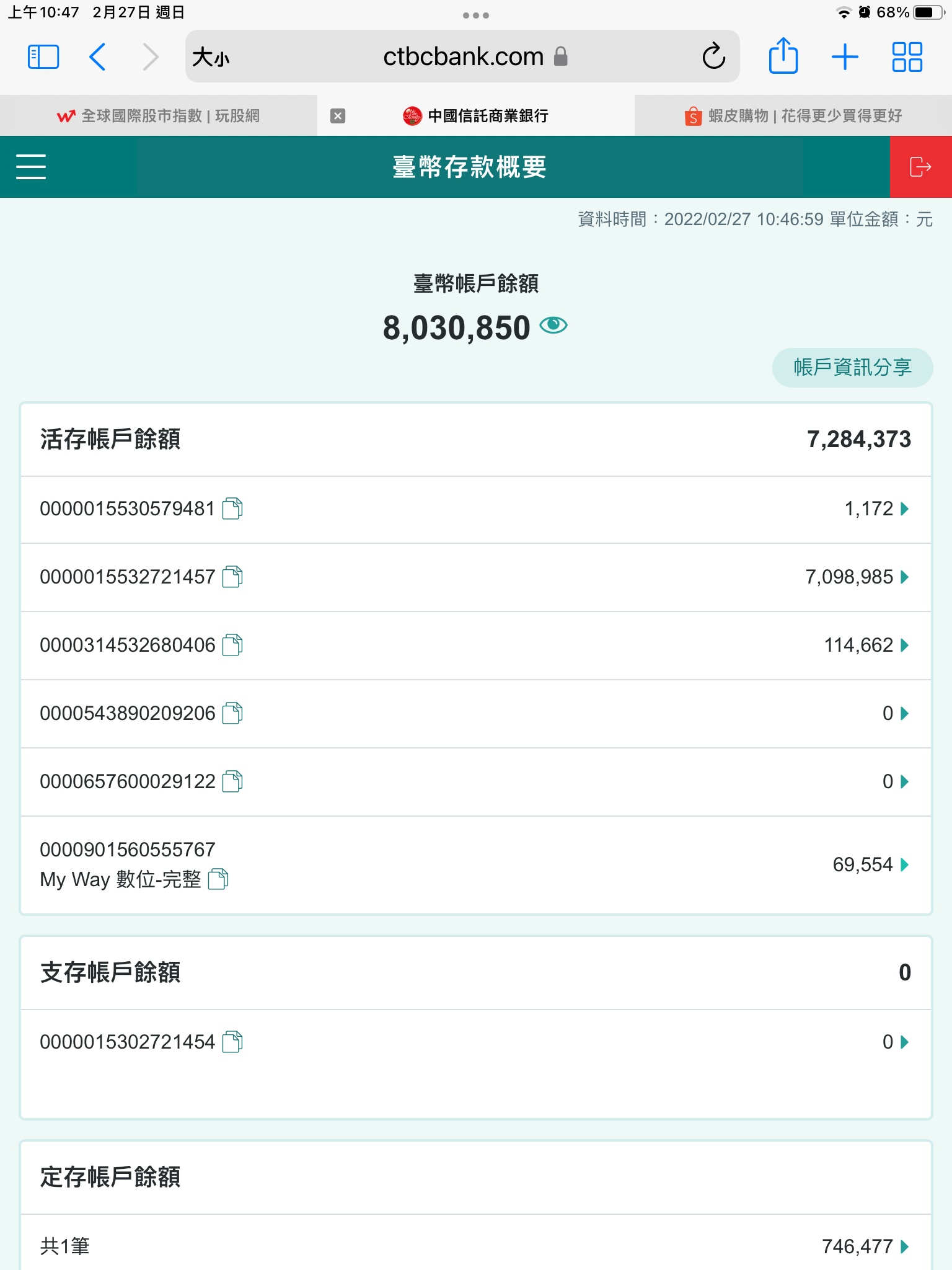
Task: Close the 中國信託商業銀行 tab
Action: [338, 116]
